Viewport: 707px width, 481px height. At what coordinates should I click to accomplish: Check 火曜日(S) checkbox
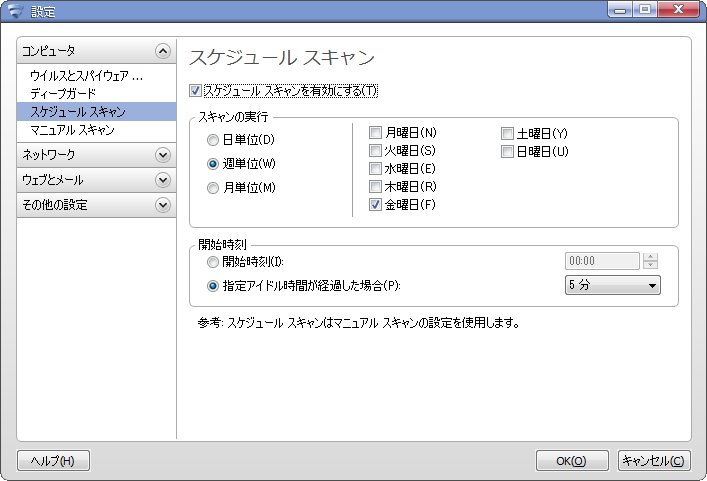click(x=375, y=150)
